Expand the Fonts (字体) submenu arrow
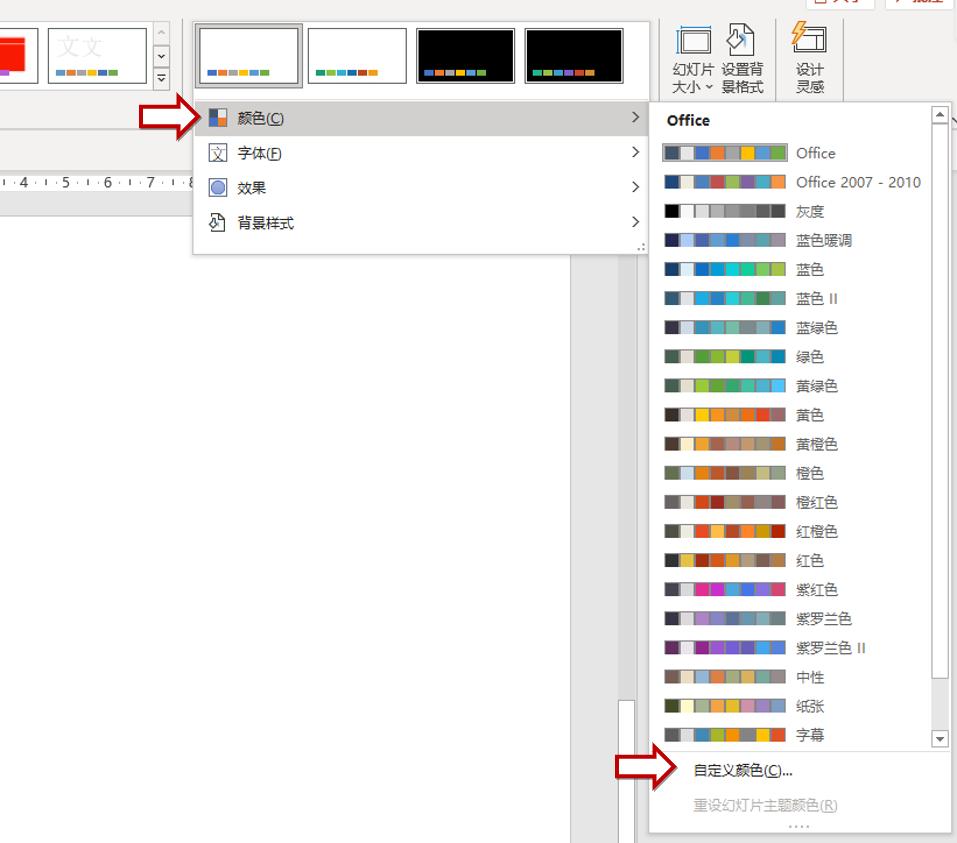This screenshot has width=957, height=843. (x=635, y=153)
